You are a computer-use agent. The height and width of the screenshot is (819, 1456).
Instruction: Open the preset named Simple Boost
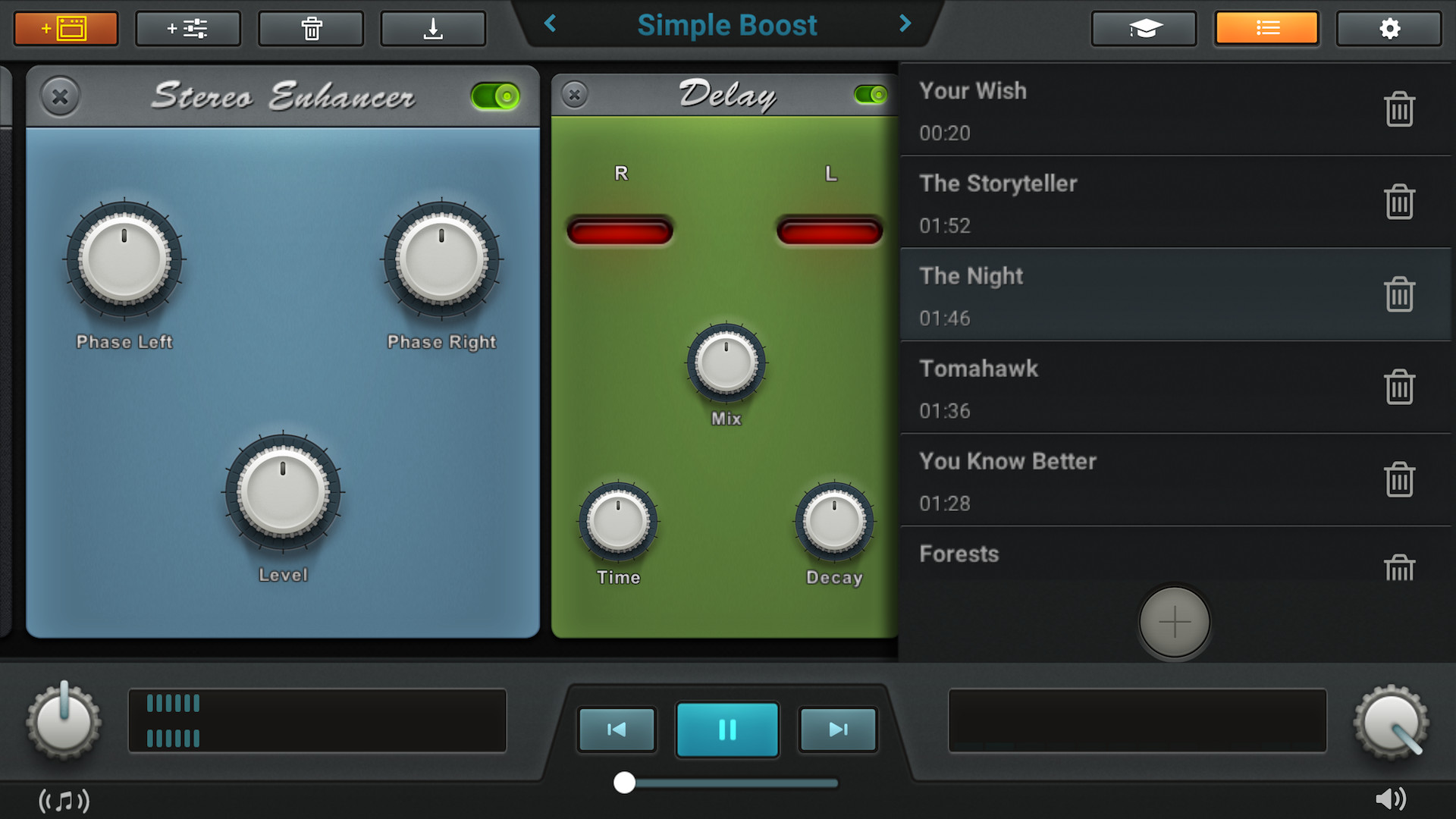(727, 24)
